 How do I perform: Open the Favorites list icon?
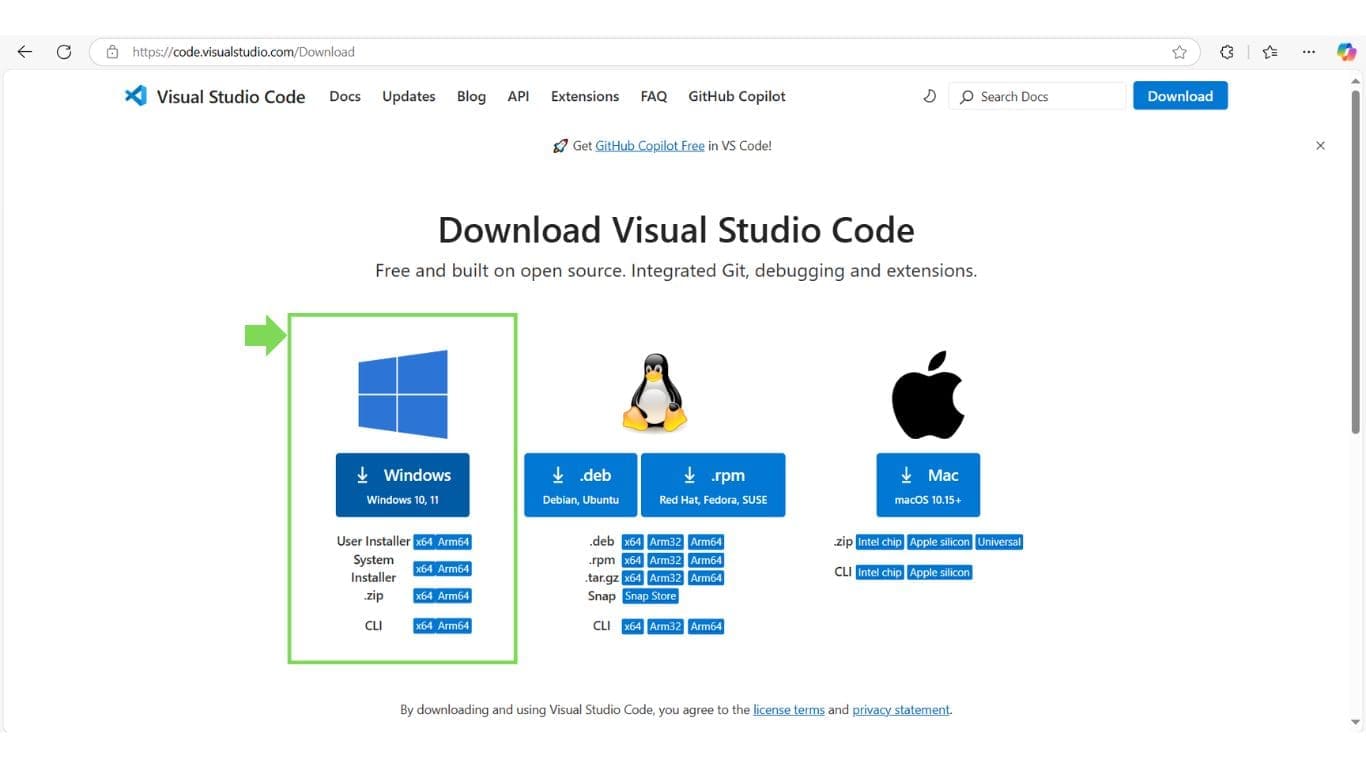pyautogui.click(x=1270, y=52)
